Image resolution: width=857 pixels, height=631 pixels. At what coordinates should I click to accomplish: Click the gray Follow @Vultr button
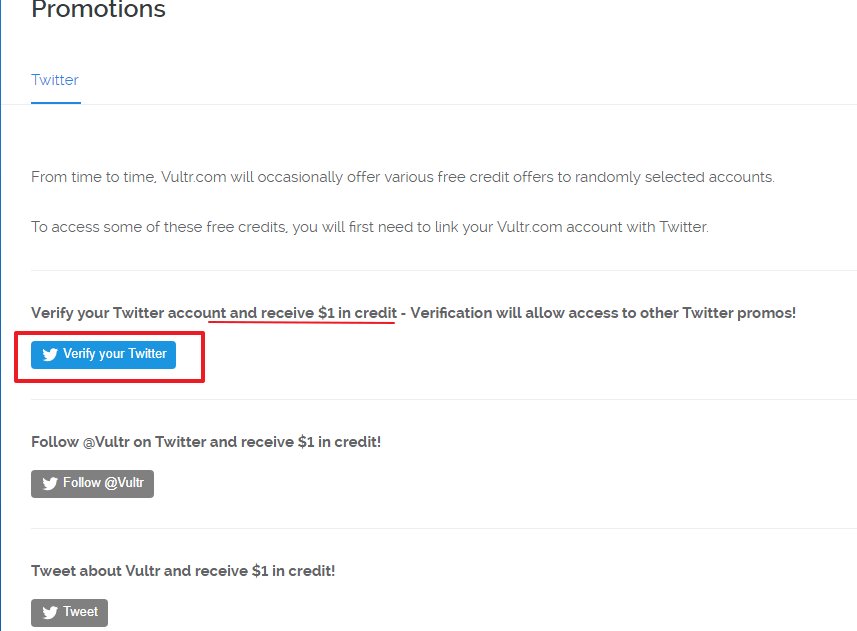coord(92,483)
